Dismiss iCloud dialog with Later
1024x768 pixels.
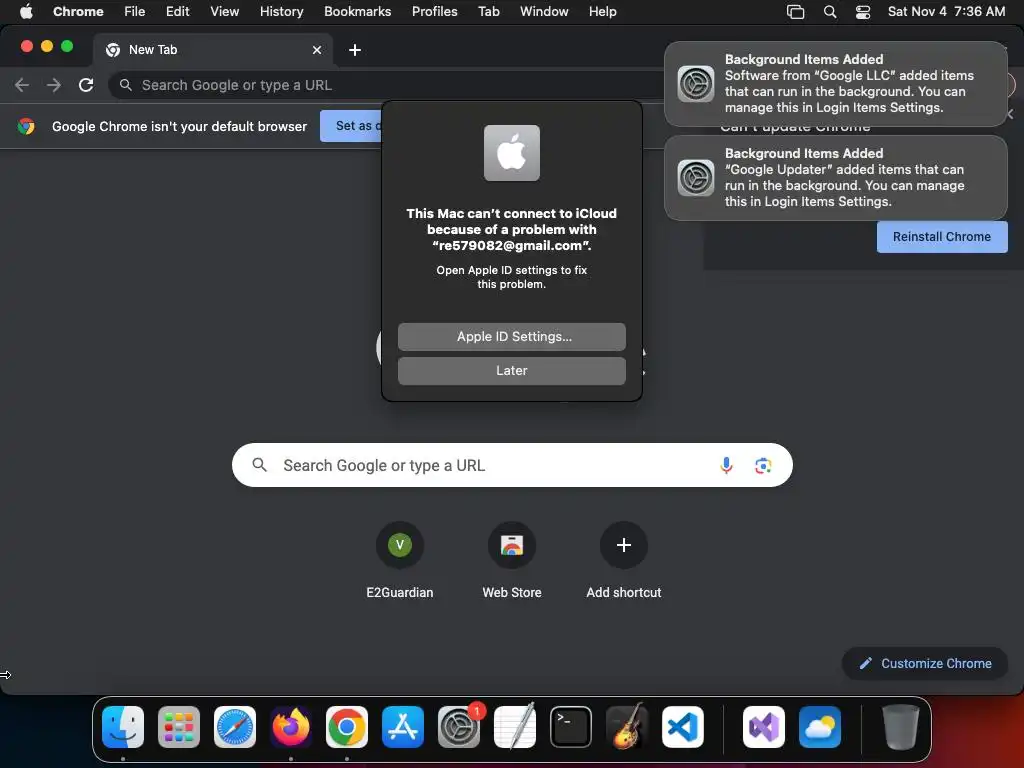pyautogui.click(x=512, y=371)
